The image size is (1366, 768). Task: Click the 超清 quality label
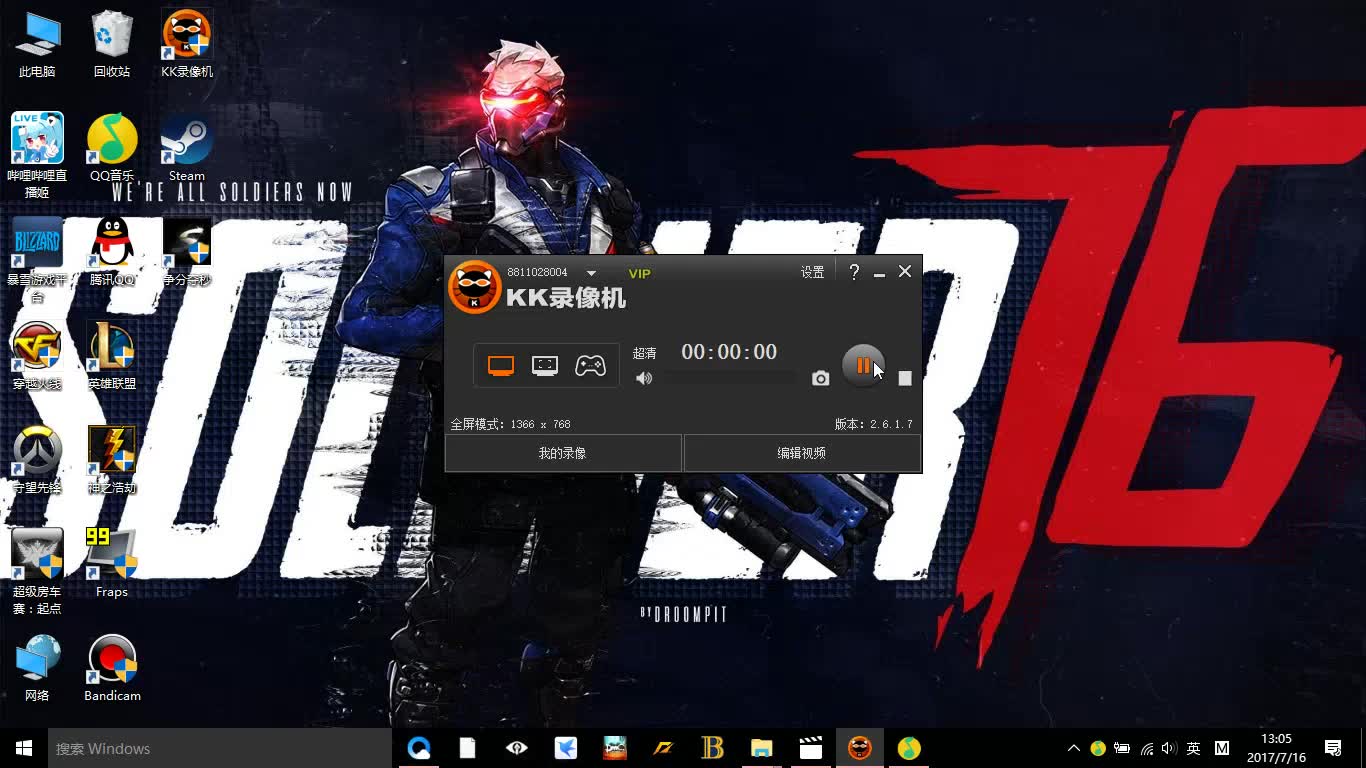tap(645, 353)
